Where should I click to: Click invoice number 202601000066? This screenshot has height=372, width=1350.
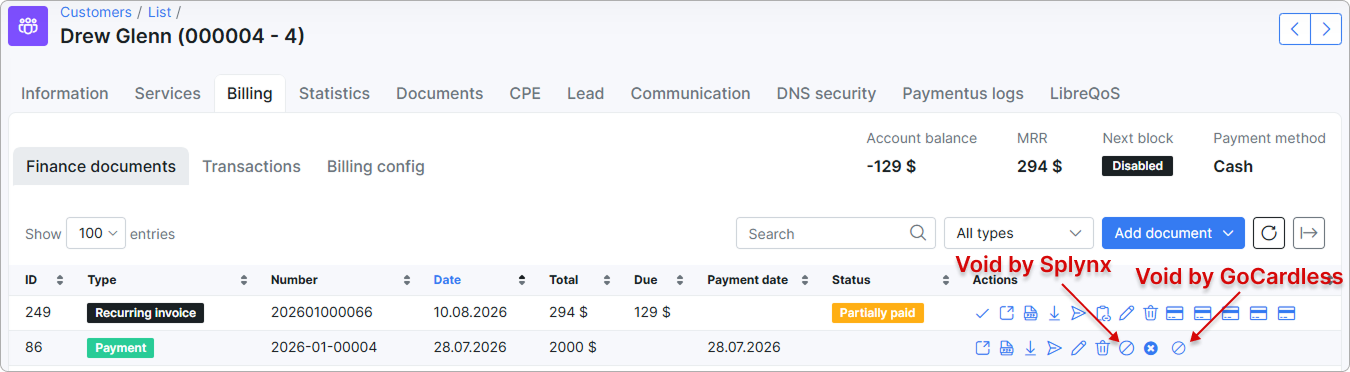click(322, 313)
